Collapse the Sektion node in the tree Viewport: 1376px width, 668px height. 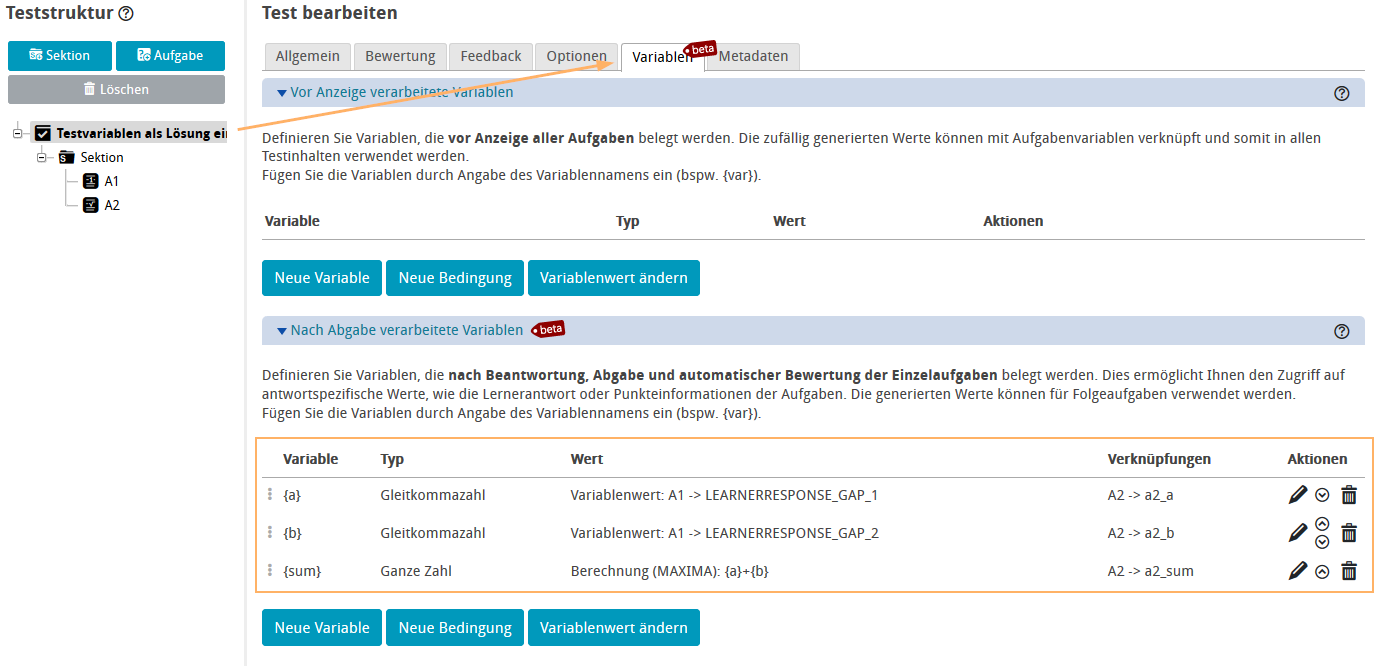click(42, 157)
